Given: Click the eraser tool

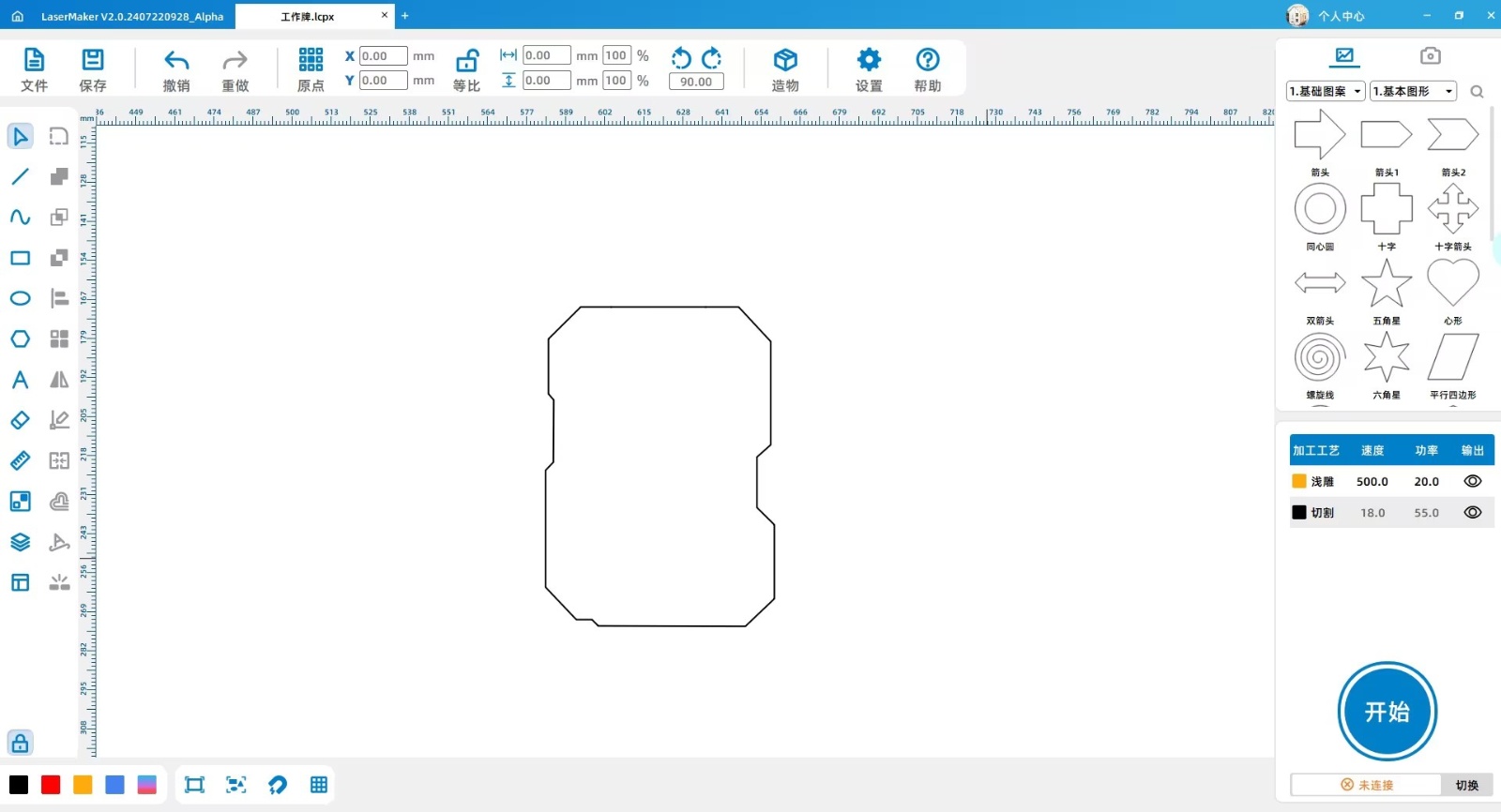Looking at the screenshot, I should click(x=20, y=420).
